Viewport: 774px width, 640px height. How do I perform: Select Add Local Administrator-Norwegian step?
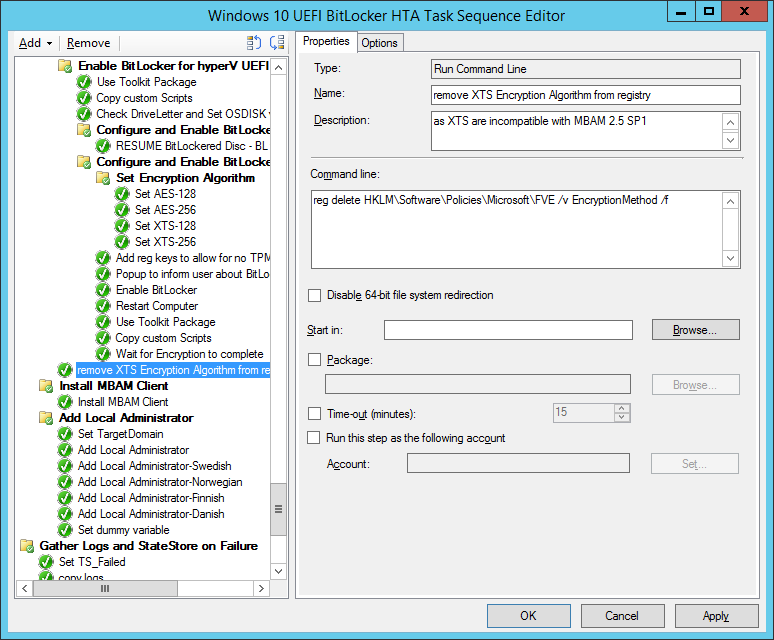(160, 482)
